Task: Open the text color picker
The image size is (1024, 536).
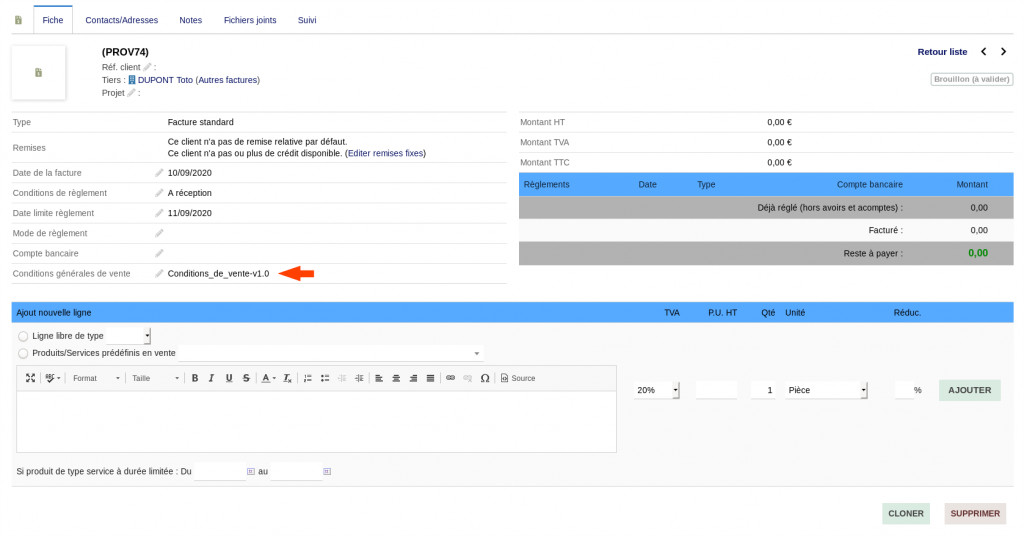Action: (268, 378)
